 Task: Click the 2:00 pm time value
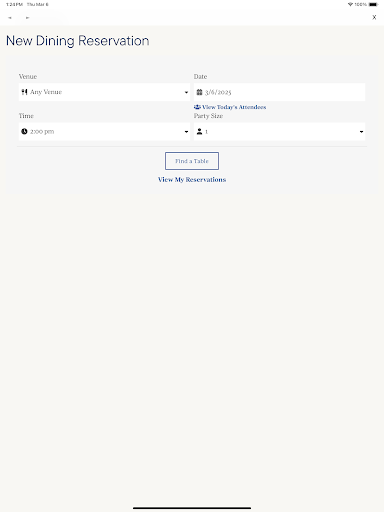42,131
